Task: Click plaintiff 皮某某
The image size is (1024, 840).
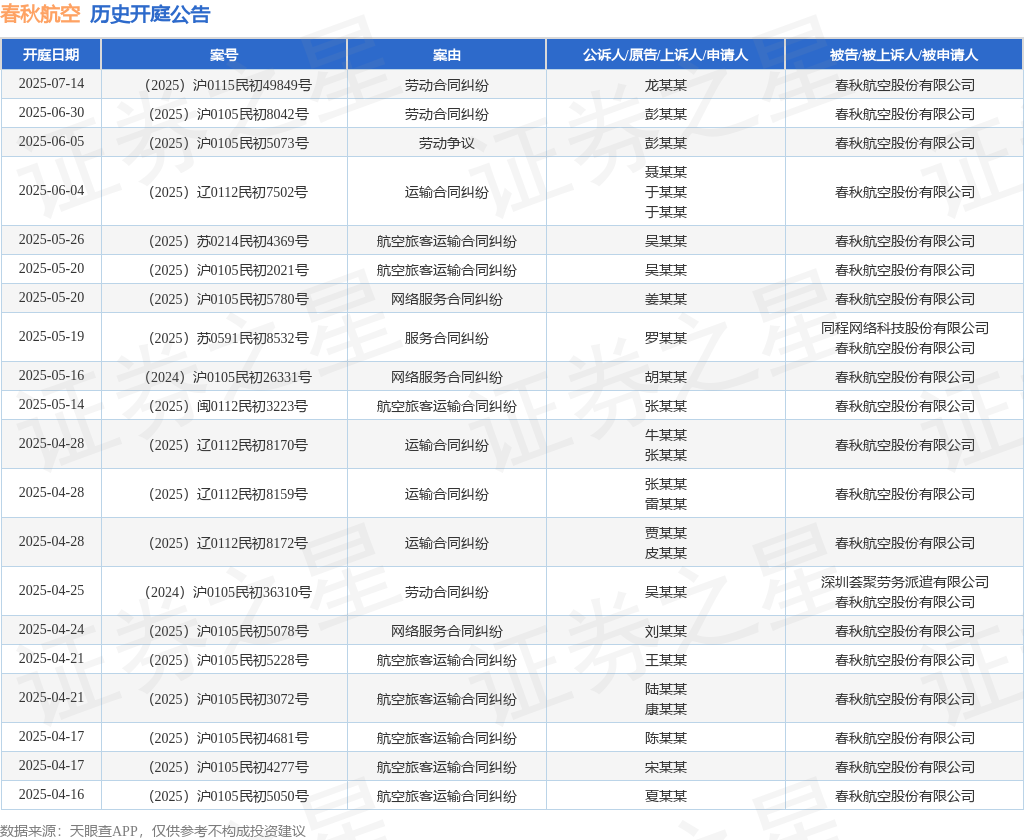Action: pos(665,553)
